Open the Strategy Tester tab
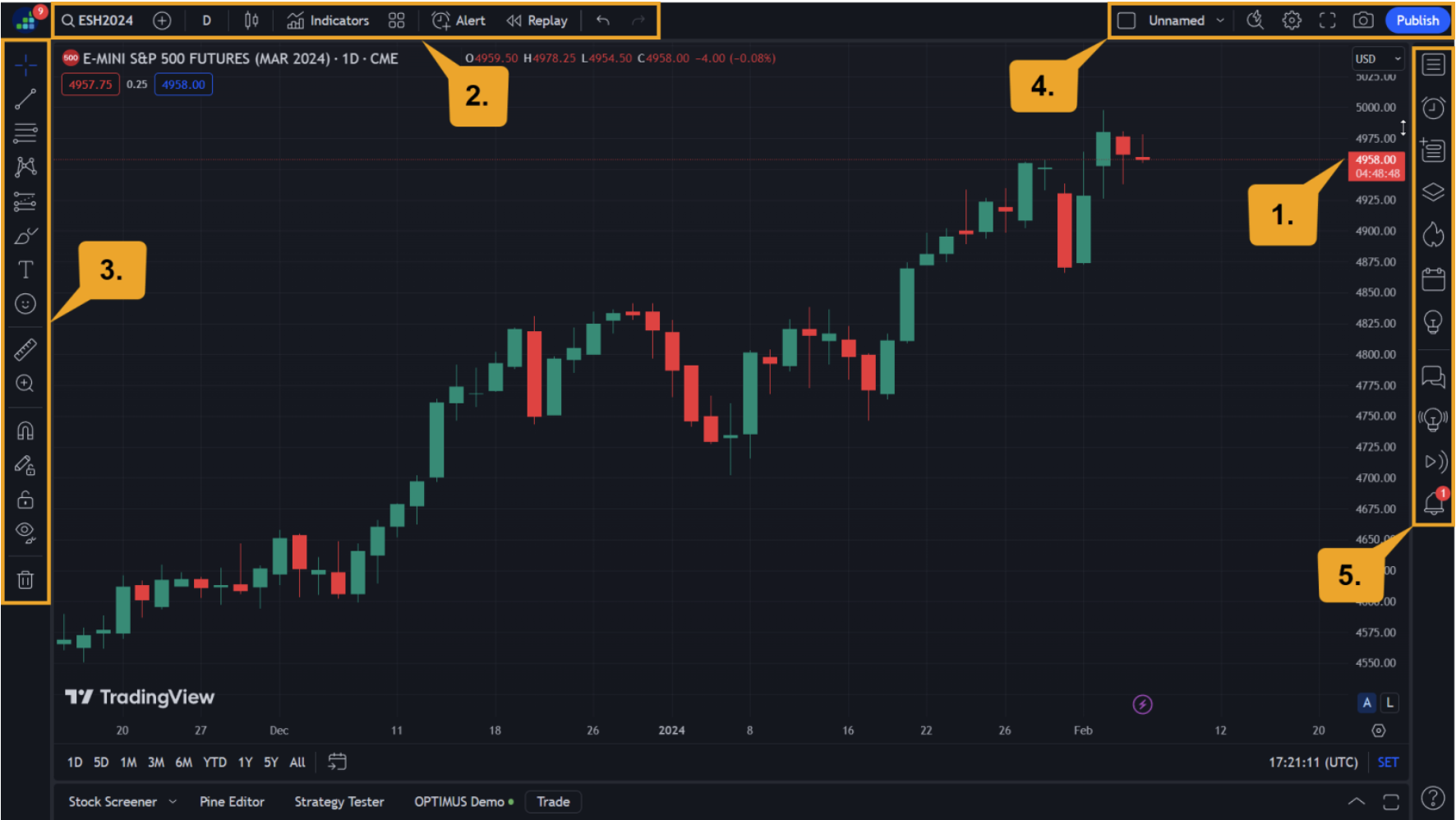Screen dimensions: 1456x820 pyautogui.click(x=339, y=801)
